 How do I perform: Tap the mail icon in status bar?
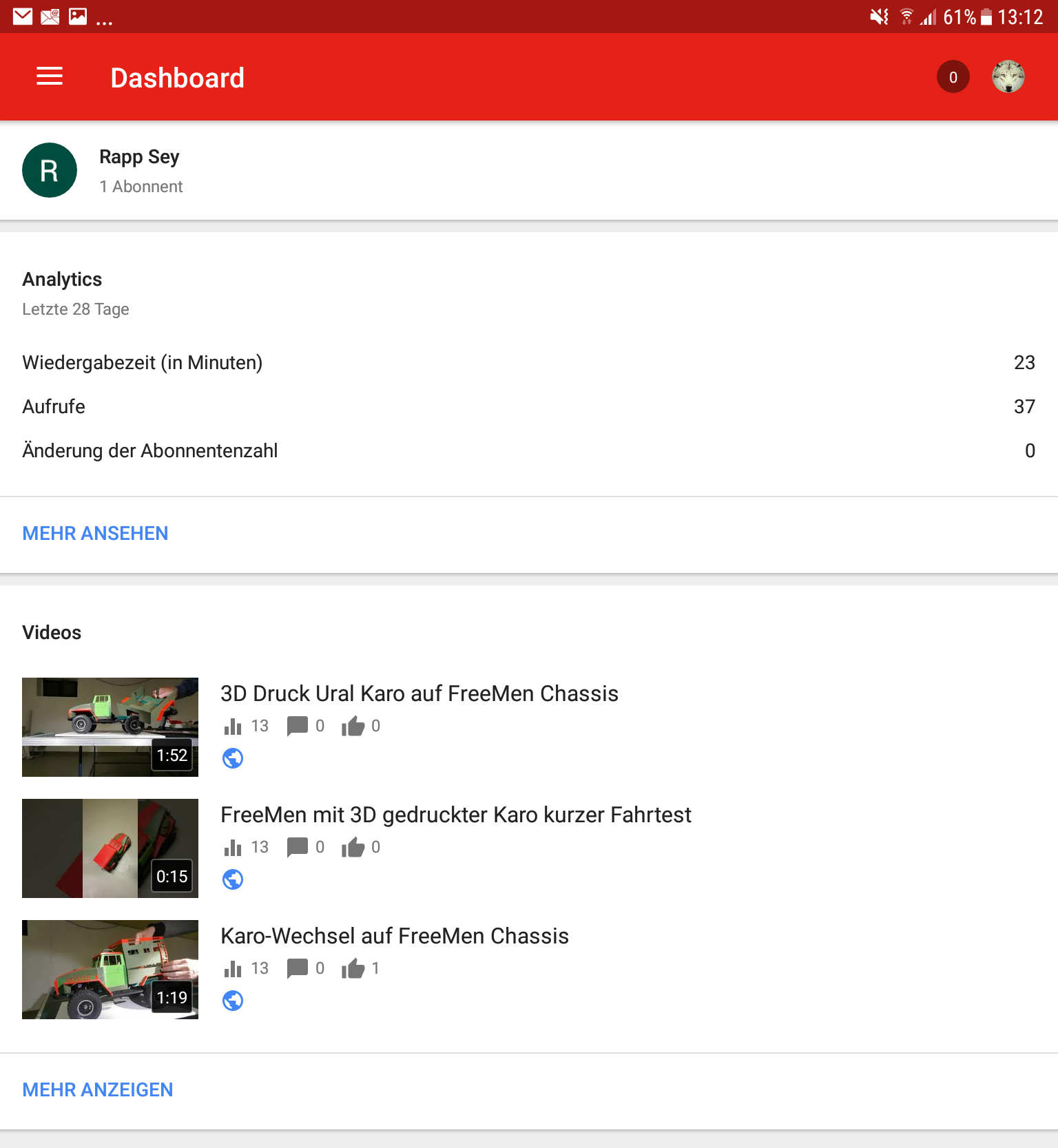pos(23,17)
